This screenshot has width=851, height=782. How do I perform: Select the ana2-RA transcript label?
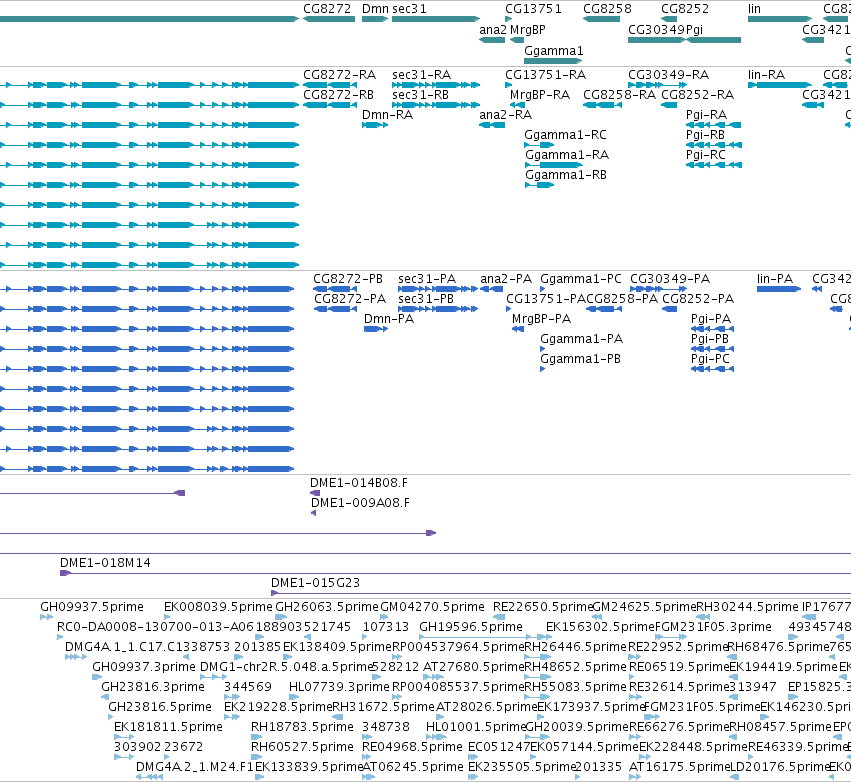coord(505,115)
